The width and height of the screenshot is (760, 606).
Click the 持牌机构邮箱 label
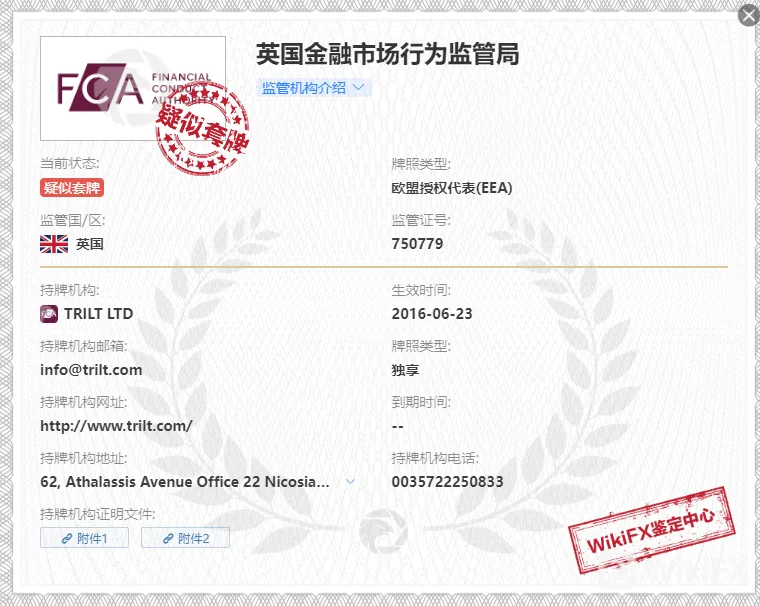[x=84, y=346]
